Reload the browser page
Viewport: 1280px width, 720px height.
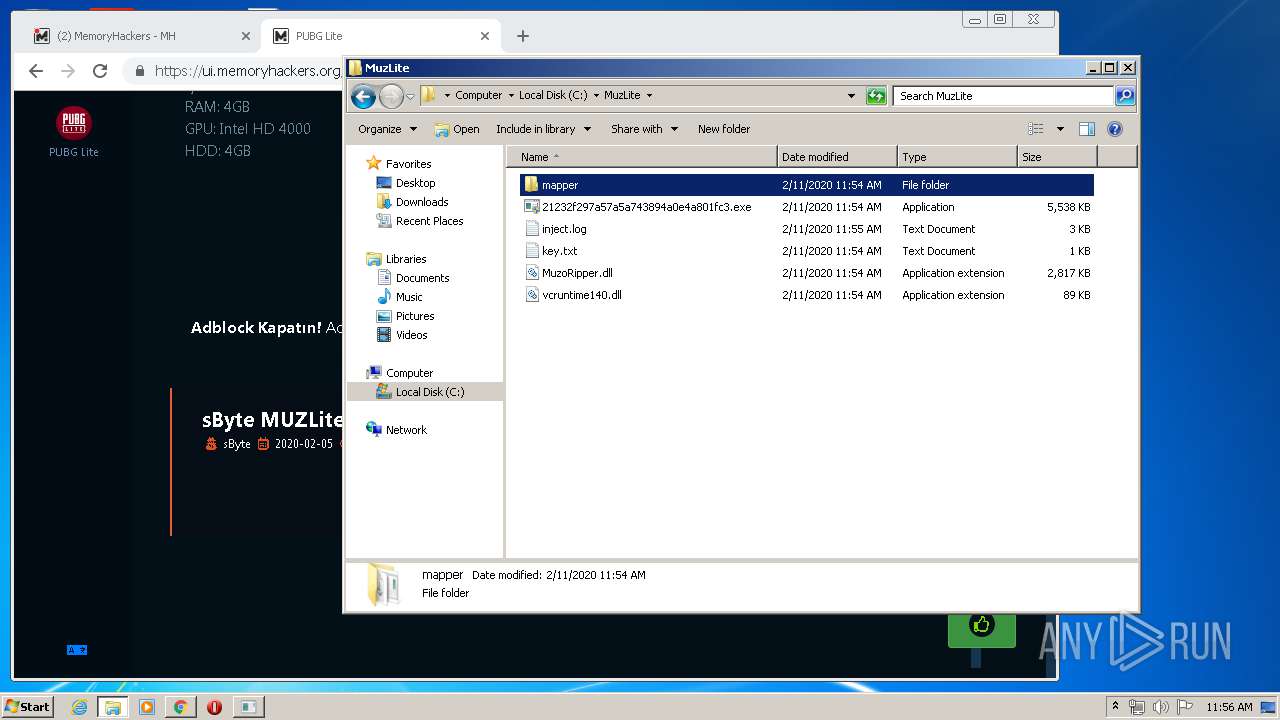tap(100, 71)
